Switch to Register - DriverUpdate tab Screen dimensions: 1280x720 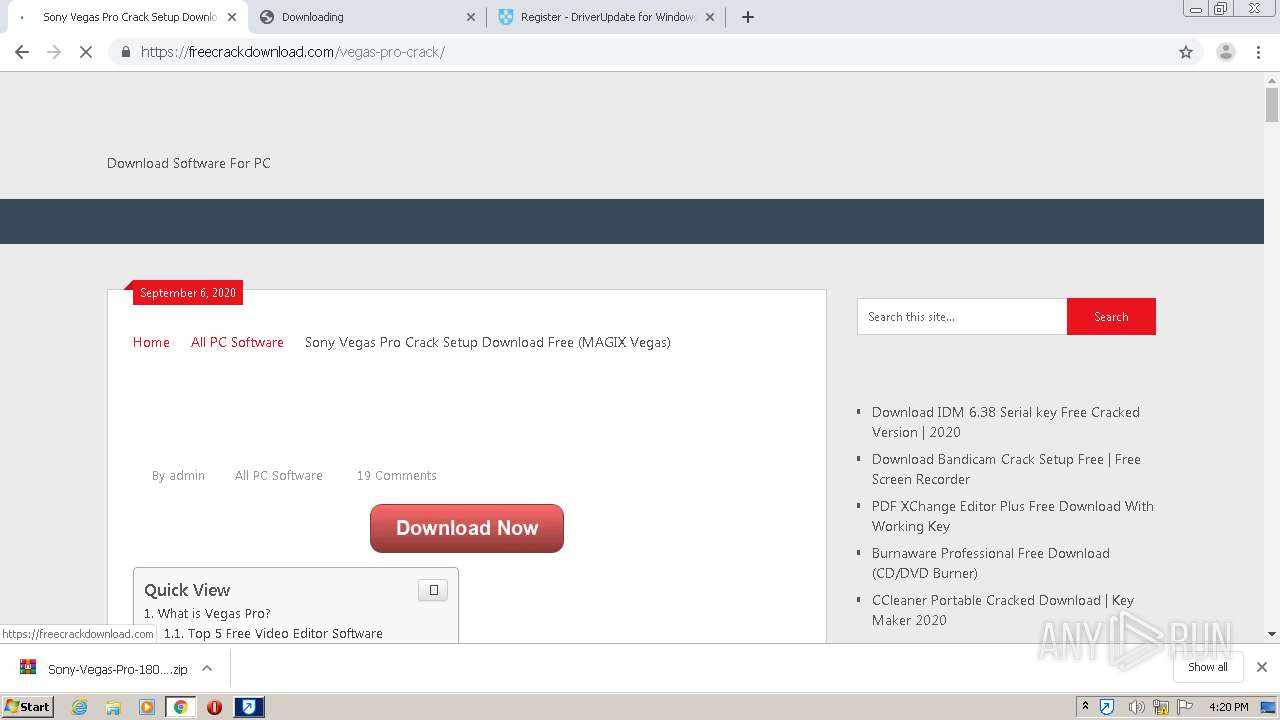tap(606, 17)
